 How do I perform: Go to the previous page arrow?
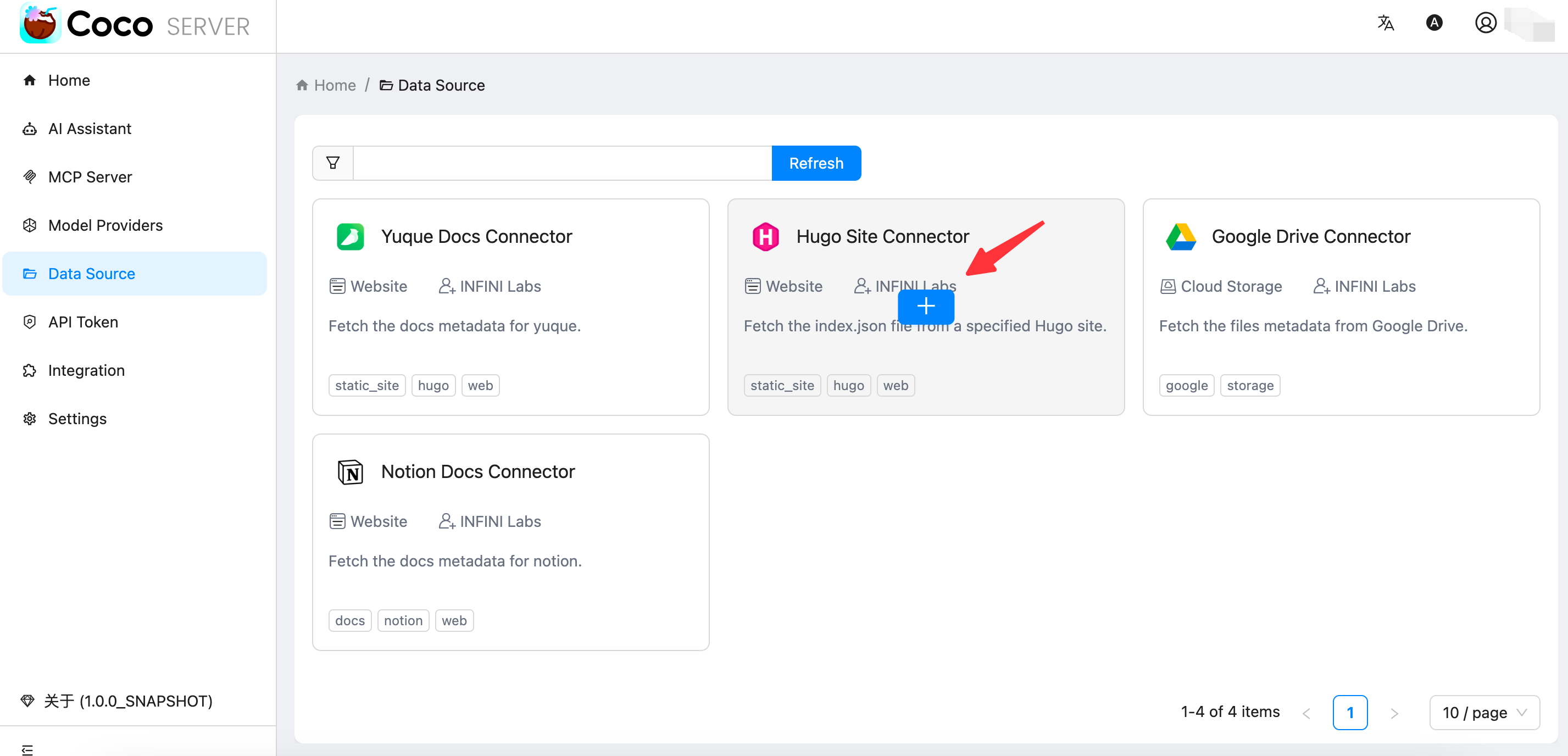[x=1306, y=713]
